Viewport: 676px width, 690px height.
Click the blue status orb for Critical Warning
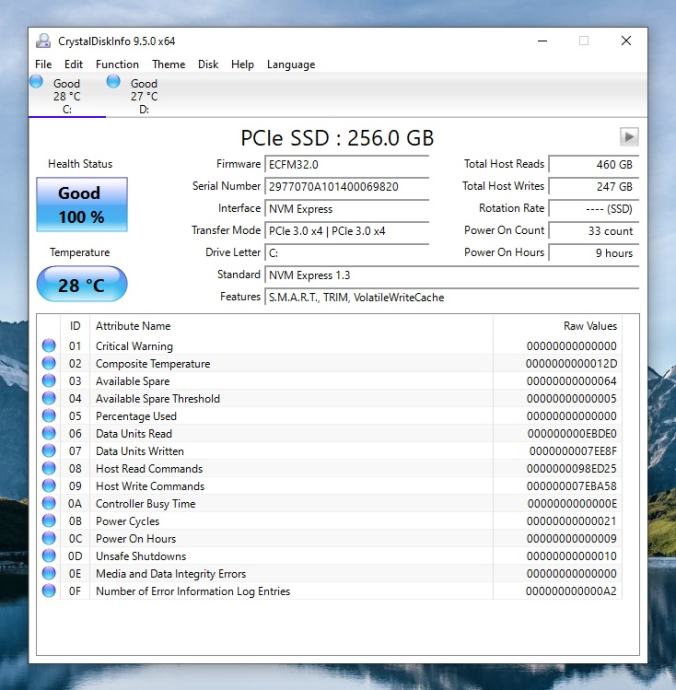click(49, 346)
